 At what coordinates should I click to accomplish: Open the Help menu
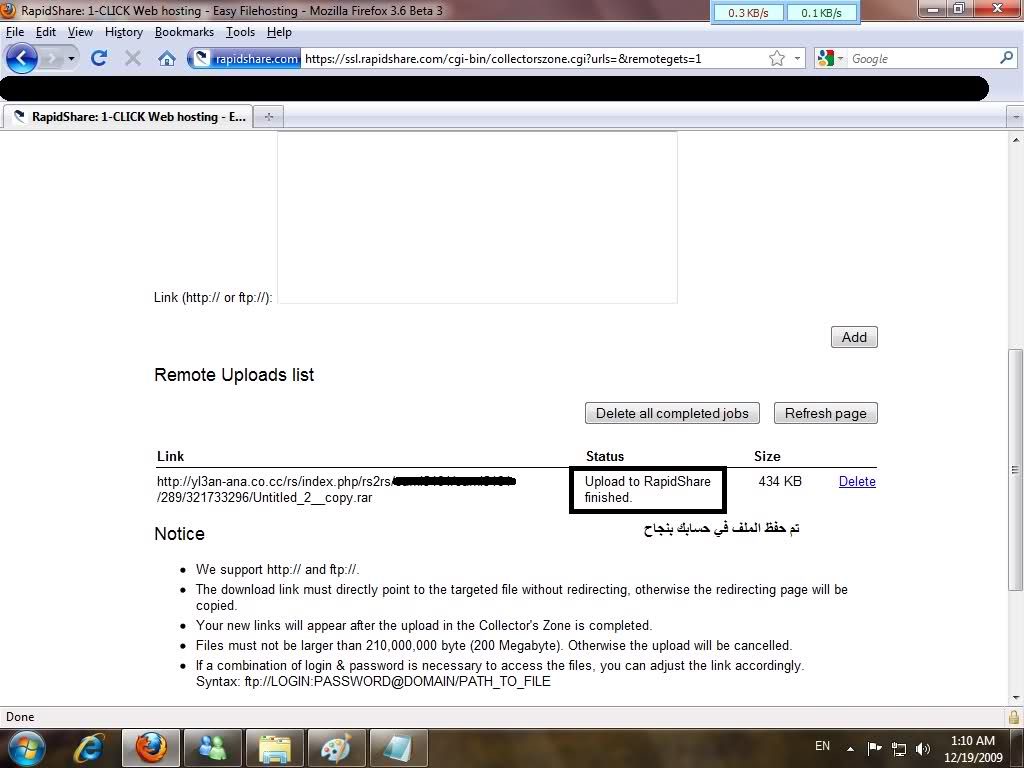279,32
